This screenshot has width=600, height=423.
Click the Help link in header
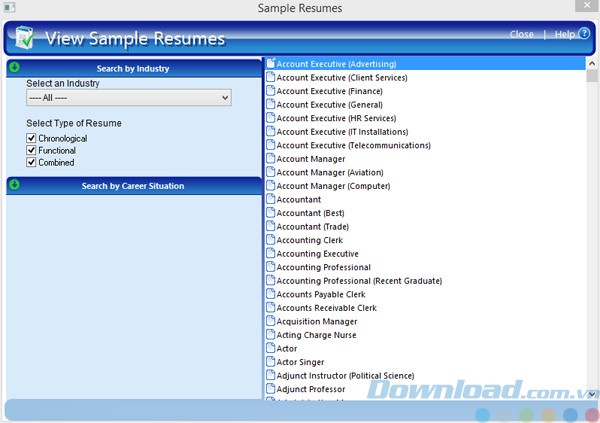click(564, 34)
